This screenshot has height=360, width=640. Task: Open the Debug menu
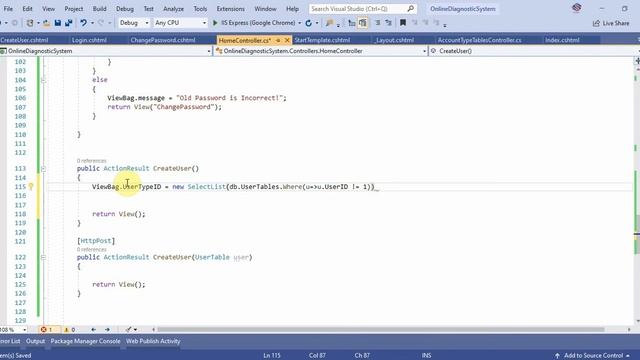(x=124, y=9)
